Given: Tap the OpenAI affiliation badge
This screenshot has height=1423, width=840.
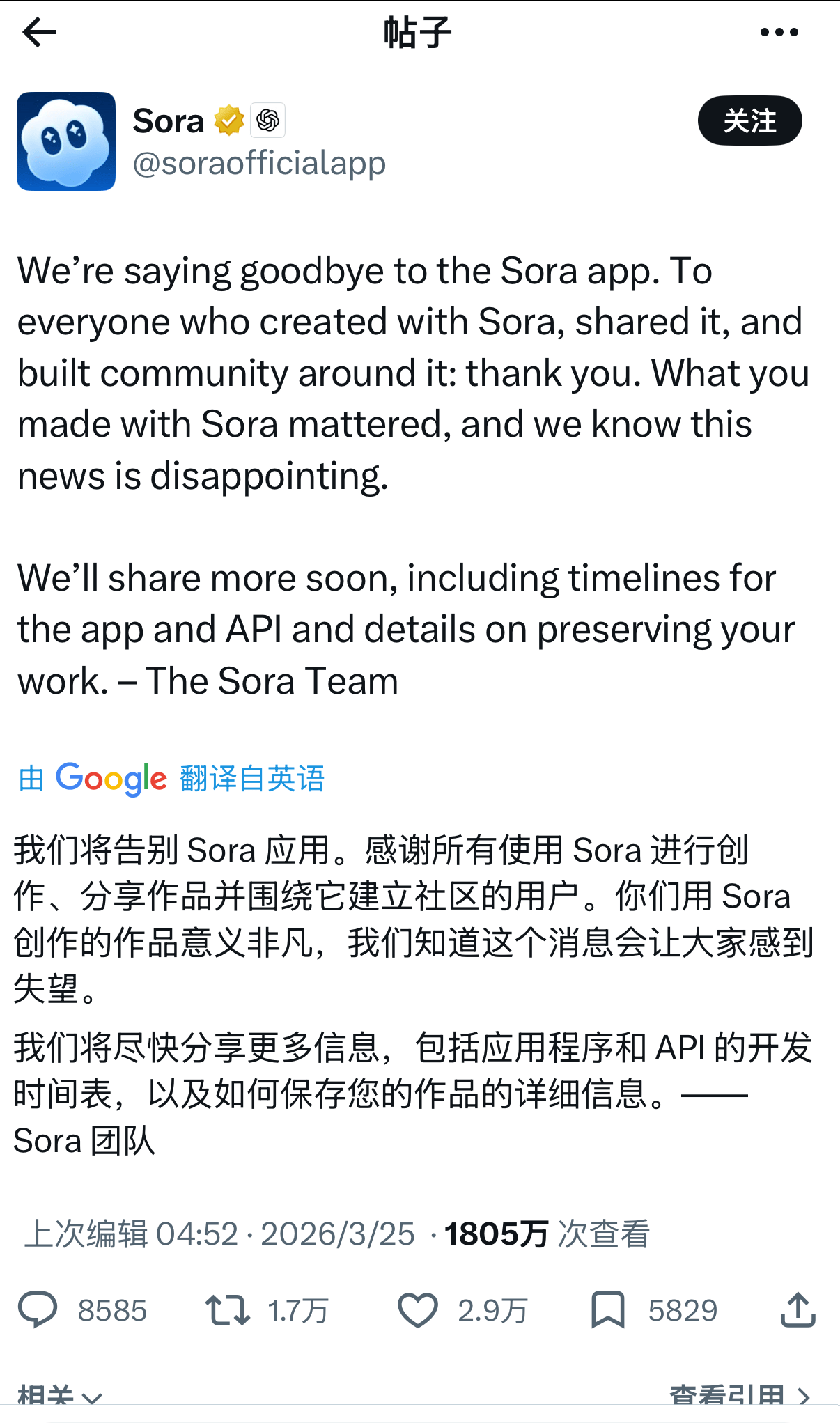Looking at the screenshot, I should click(x=268, y=120).
